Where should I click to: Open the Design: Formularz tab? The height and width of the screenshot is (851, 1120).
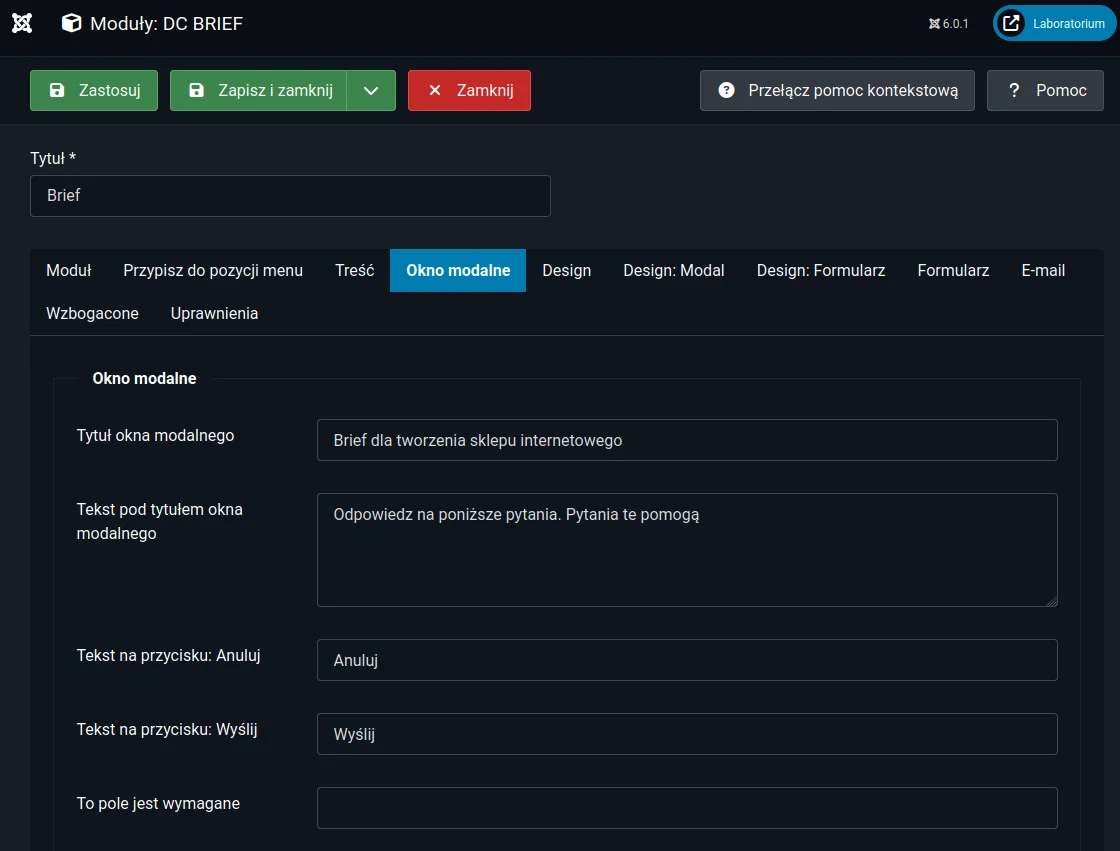pos(820,270)
